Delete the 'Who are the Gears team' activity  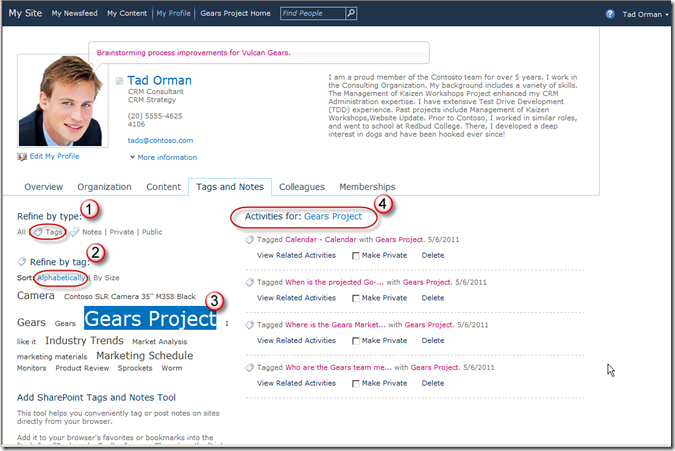click(433, 383)
